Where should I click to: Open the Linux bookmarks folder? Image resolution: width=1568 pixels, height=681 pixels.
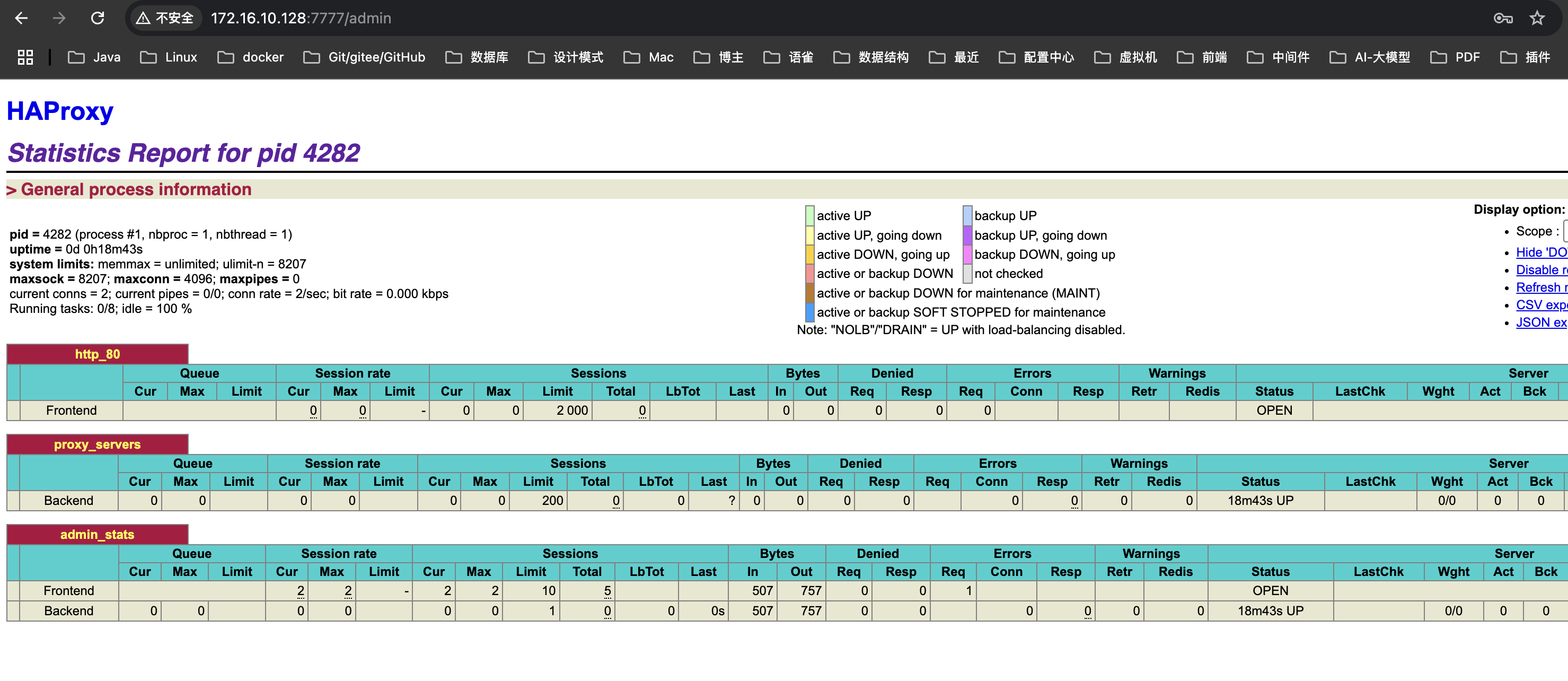(169, 57)
